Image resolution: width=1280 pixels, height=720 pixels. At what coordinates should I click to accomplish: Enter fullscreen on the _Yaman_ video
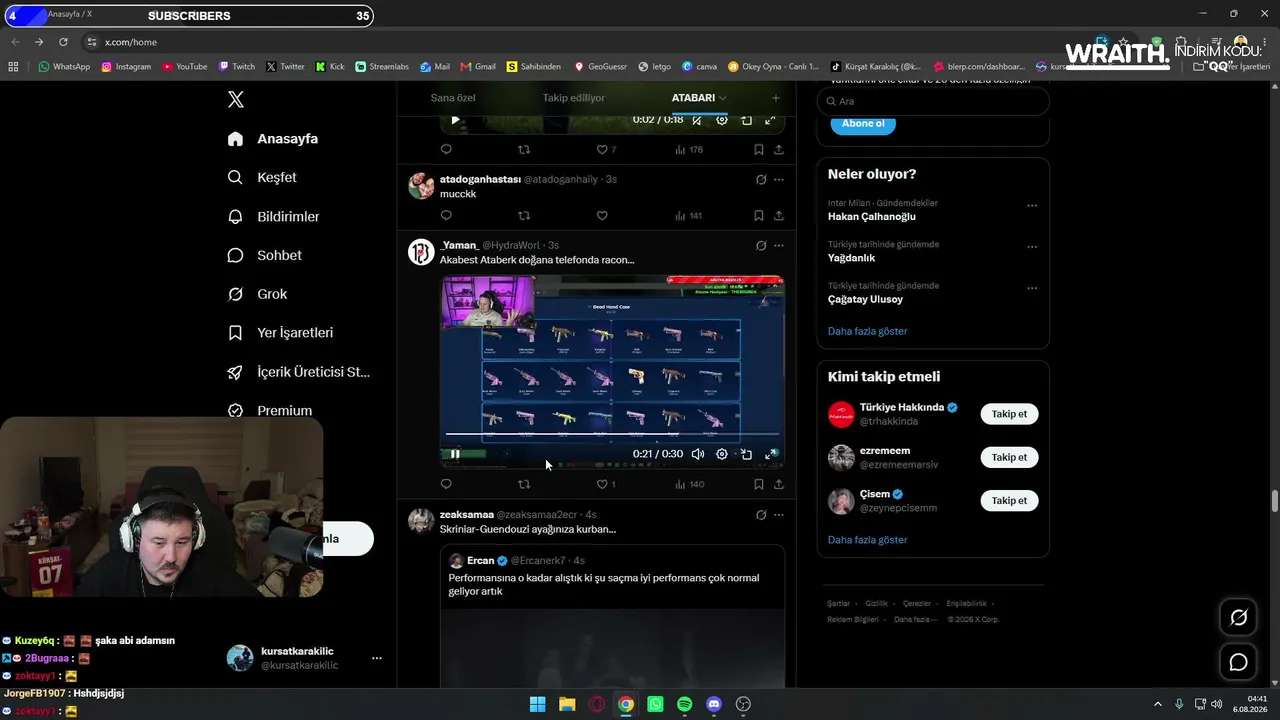pos(770,454)
